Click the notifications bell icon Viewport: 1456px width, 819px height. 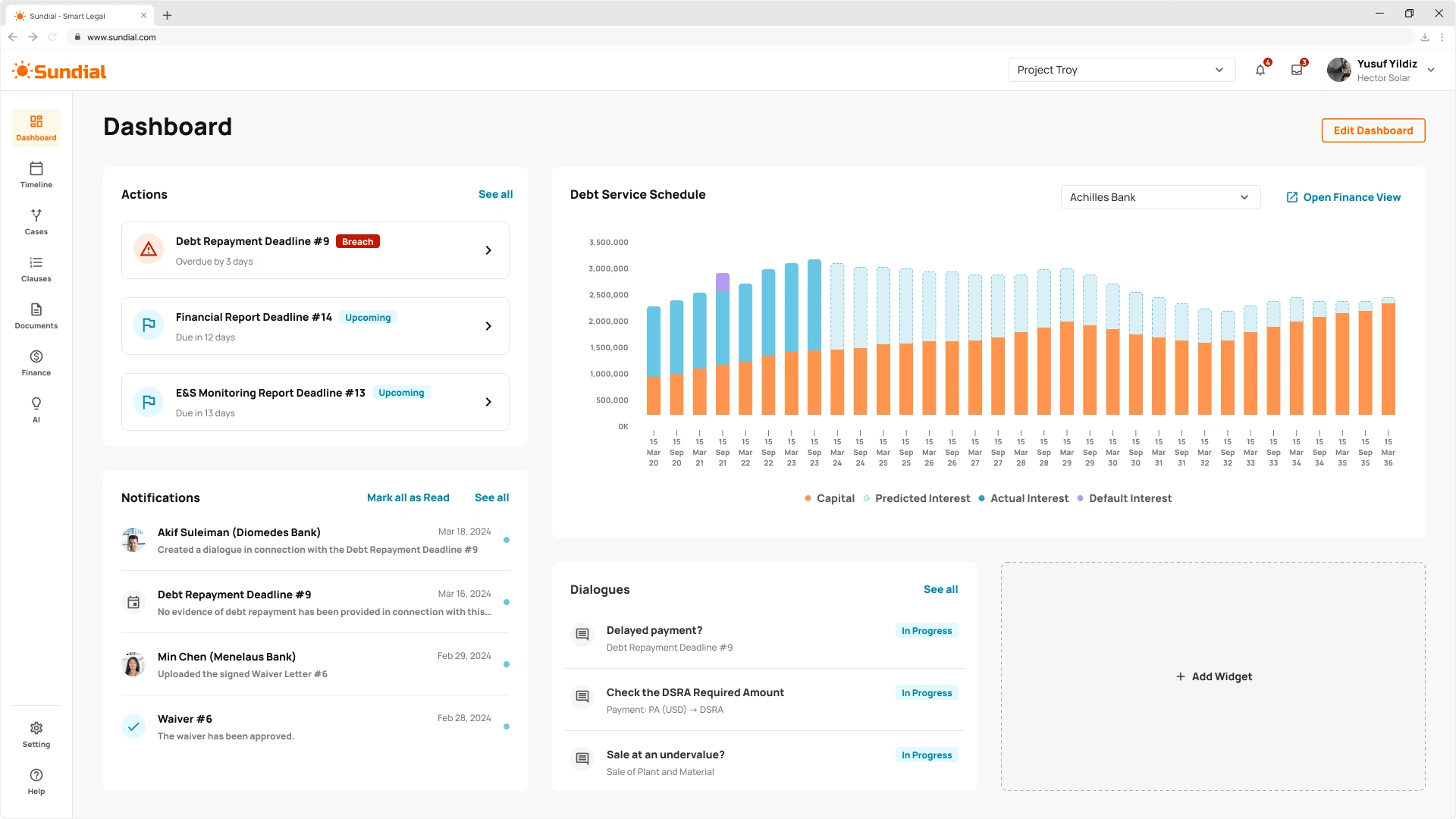pyautogui.click(x=1260, y=70)
